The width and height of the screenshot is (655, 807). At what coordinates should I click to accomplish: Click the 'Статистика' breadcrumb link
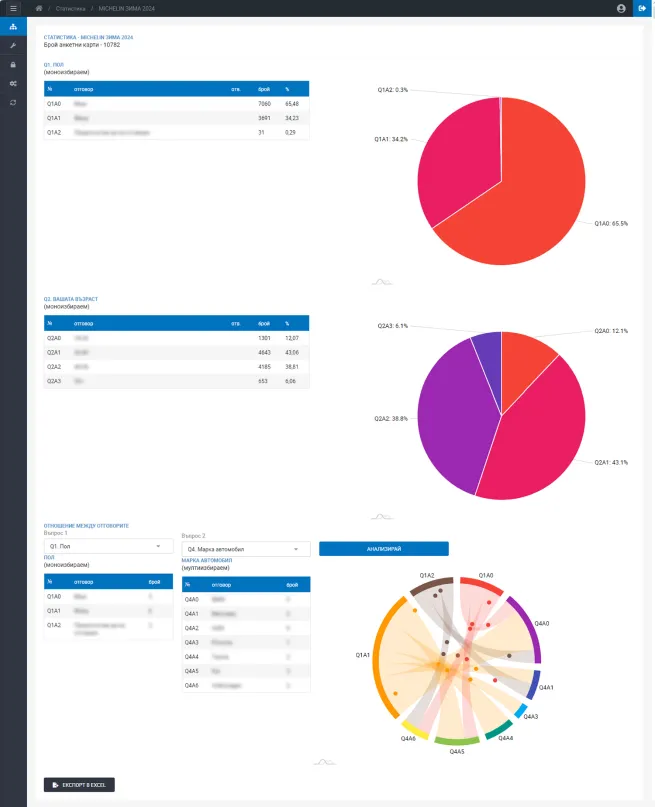[x=70, y=9]
